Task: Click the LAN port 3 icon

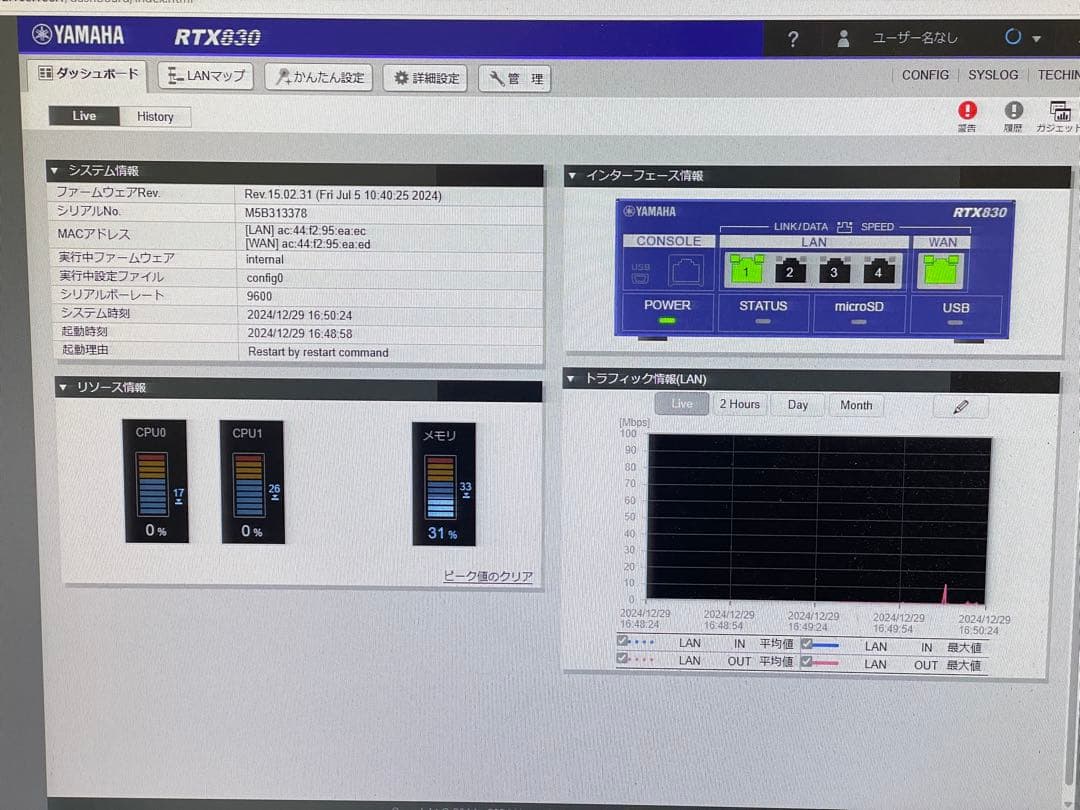Action: (834, 271)
